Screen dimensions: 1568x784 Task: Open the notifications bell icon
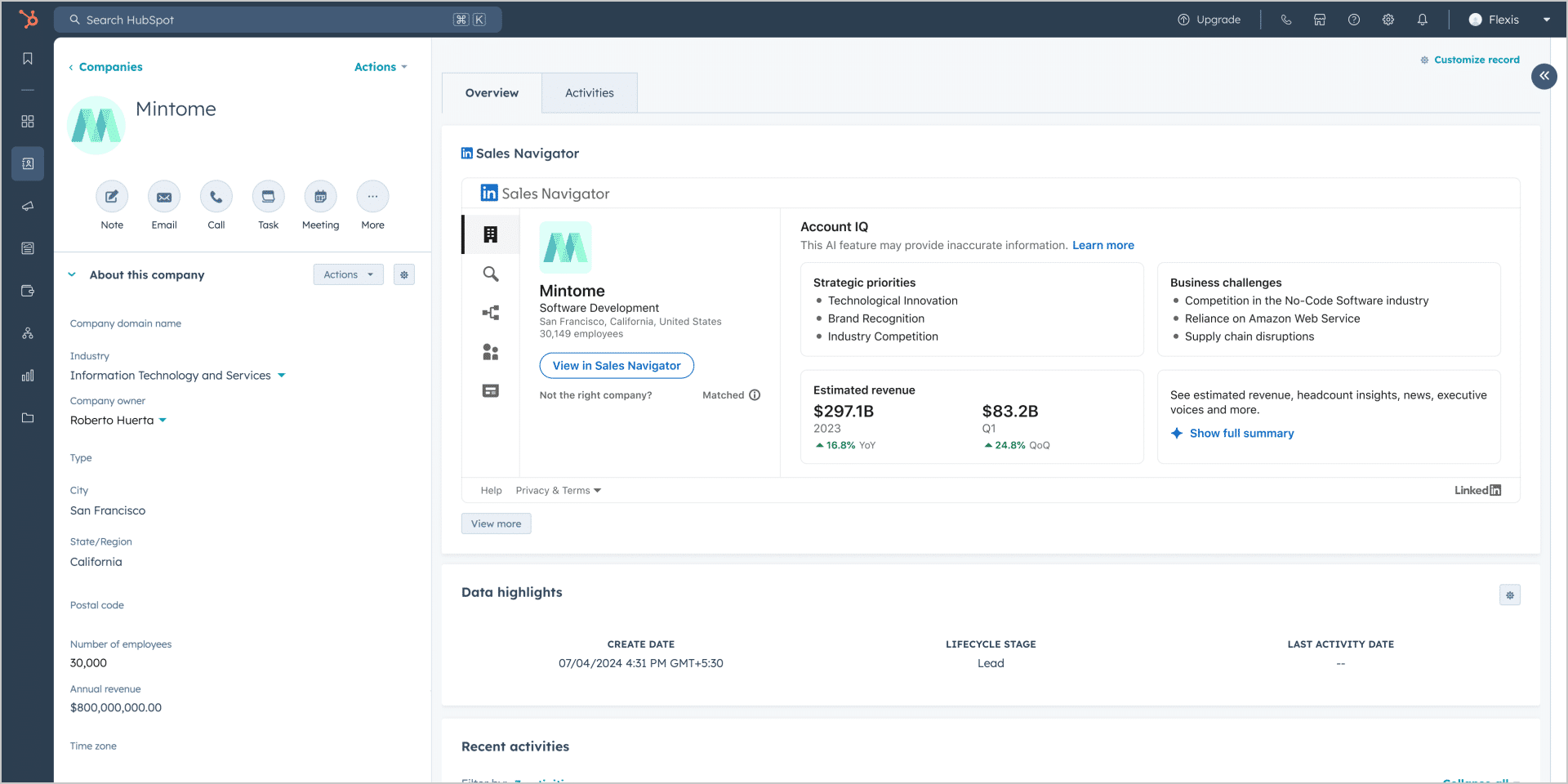pos(1422,19)
